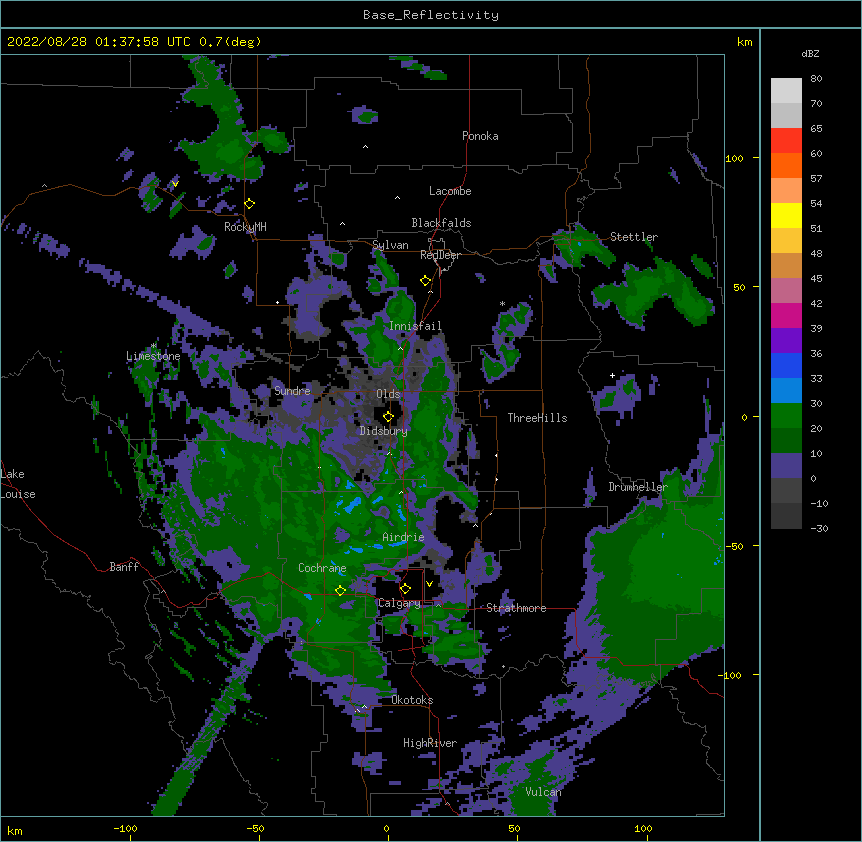862x842 pixels.
Task: Click the RedDeer label
Action: point(440,255)
